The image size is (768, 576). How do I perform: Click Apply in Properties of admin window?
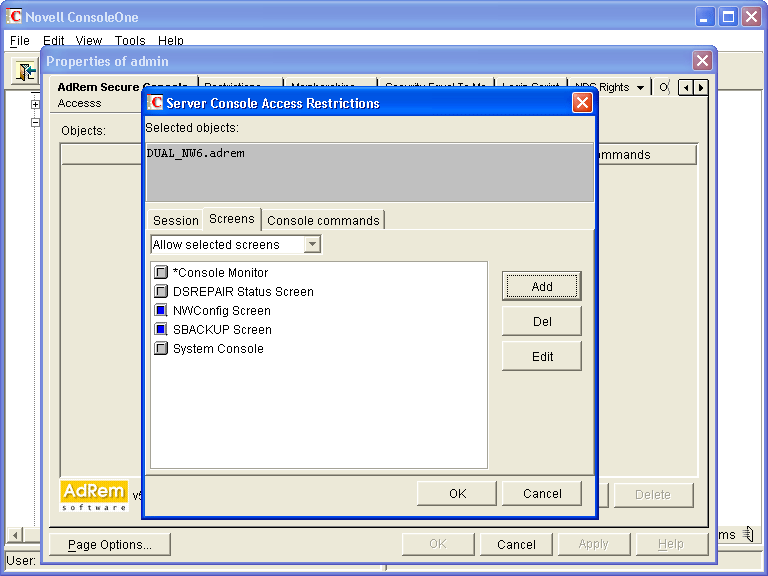(593, 544)
